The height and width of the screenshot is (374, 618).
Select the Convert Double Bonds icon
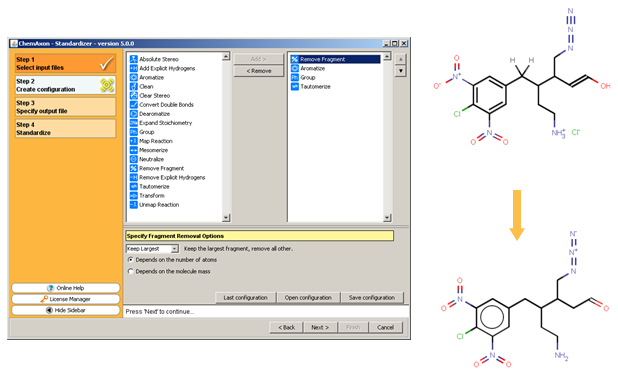pos(134,104)
